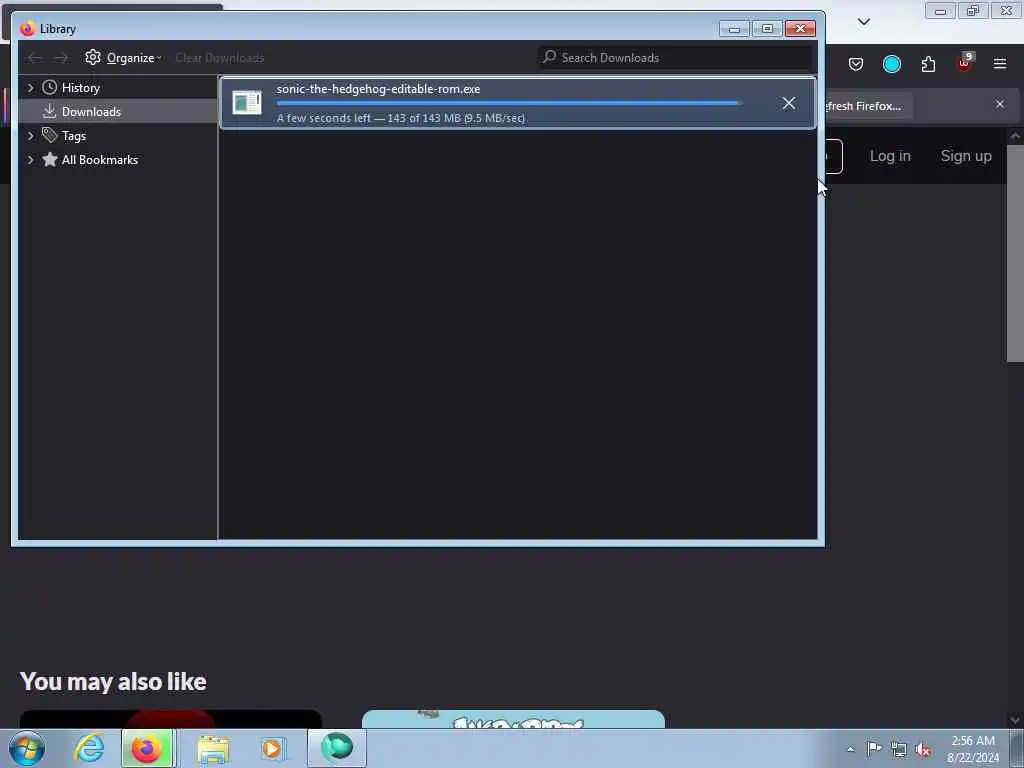The image size is (1024, 768).
Task: Cancel the sonic-the-hedgehog download
Action: pos(788,103)
